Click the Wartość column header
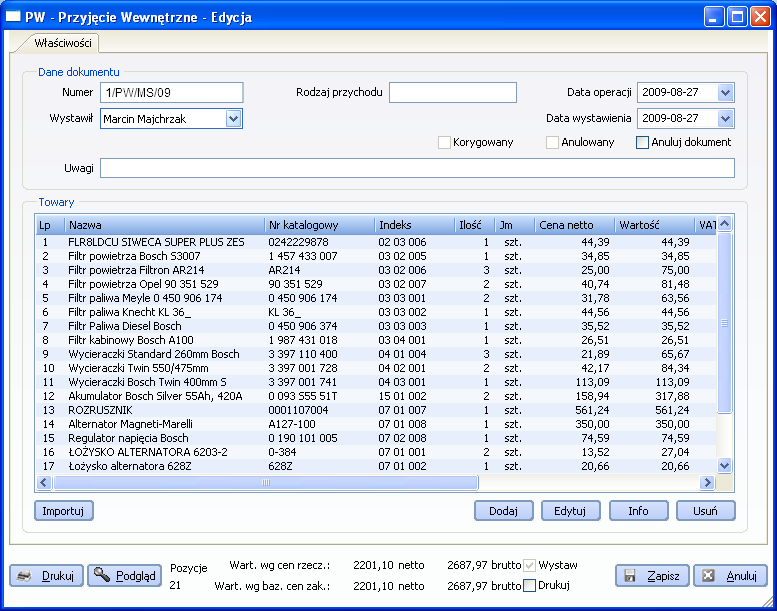Screen dimensions: 777x611 [655, 225]
